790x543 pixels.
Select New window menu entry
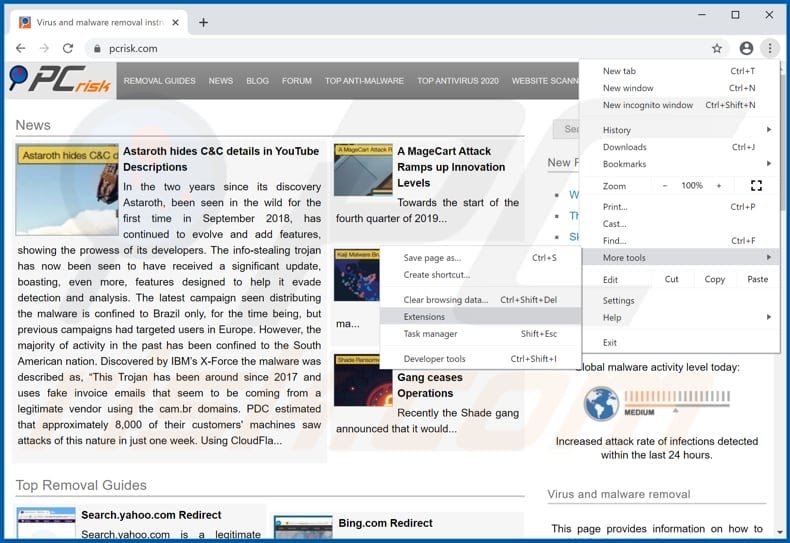point(680,88)
